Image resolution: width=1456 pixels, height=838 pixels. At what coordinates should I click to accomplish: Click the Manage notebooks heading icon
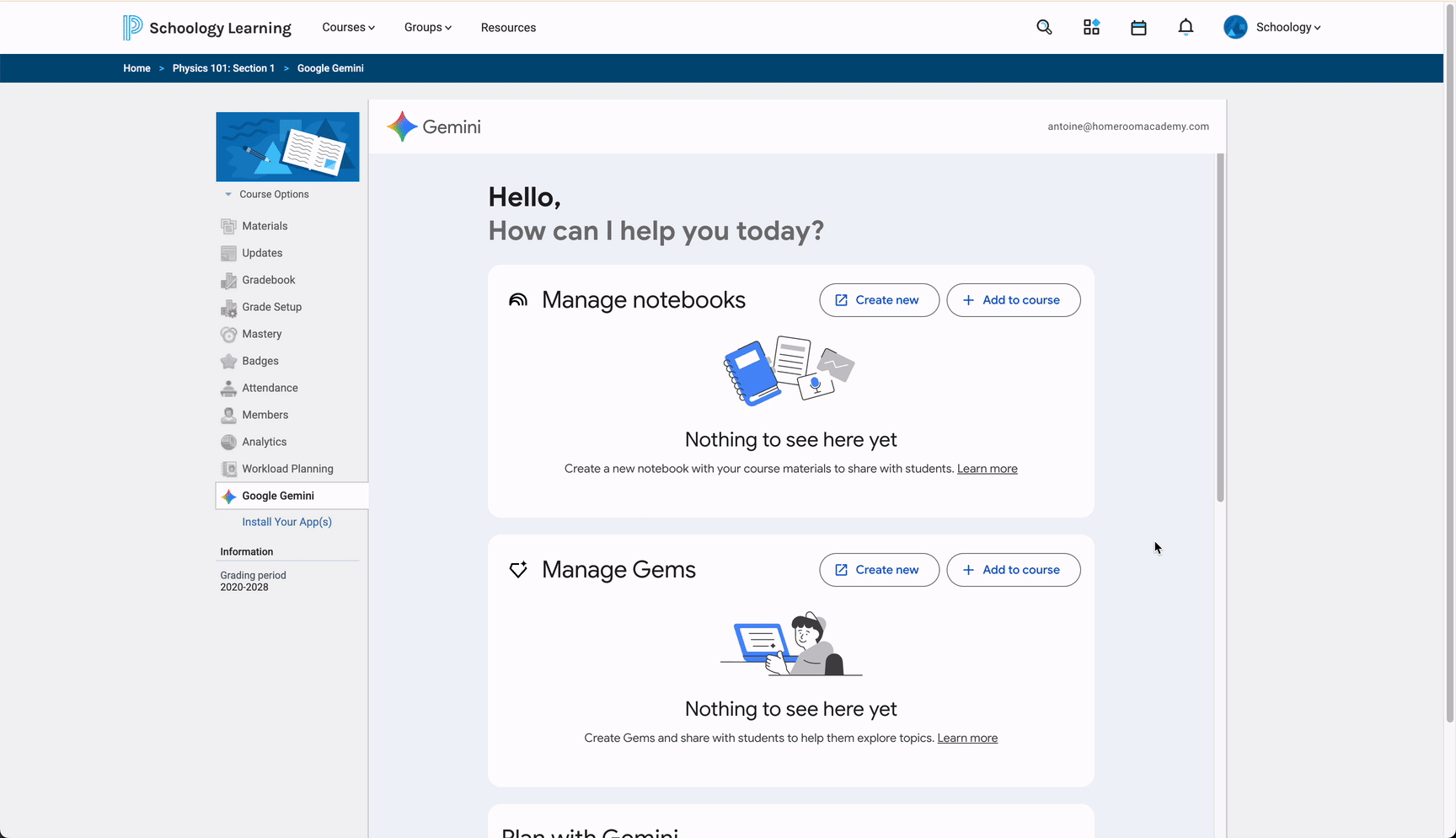pyautogui.click(x=518, y=300)
